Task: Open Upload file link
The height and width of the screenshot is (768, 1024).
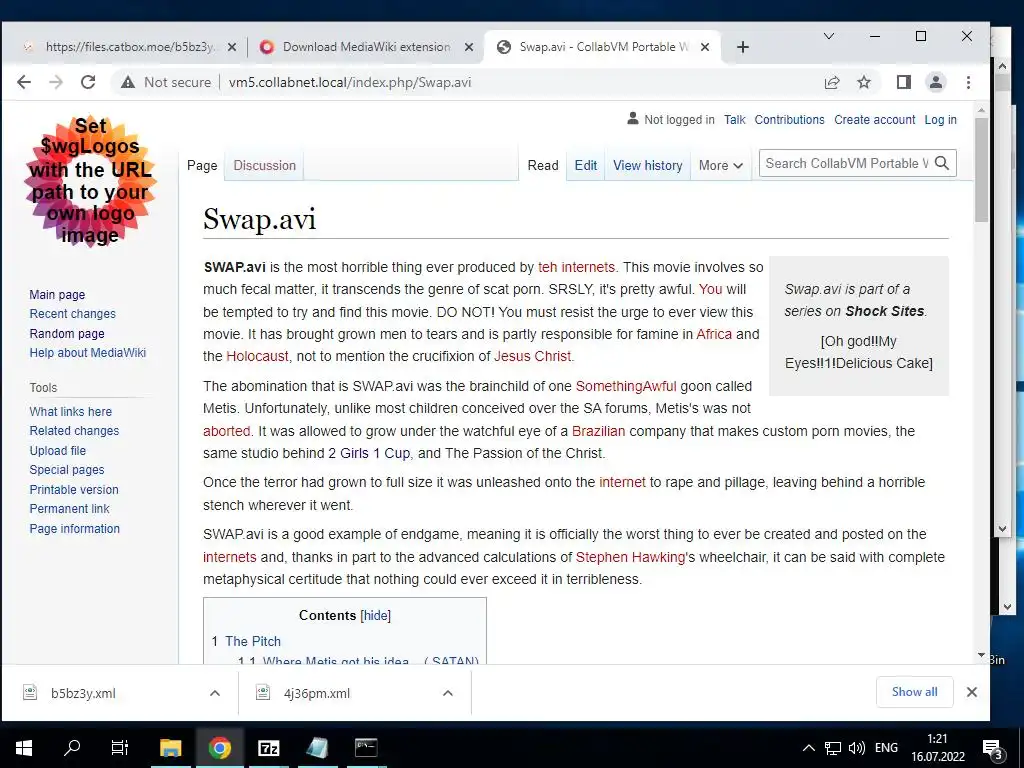Action: click(57, 451)
